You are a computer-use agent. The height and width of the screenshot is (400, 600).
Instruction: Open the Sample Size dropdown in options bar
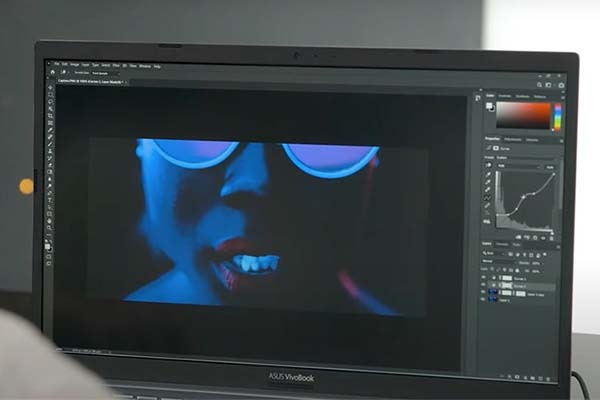click(x=105, y=73)
